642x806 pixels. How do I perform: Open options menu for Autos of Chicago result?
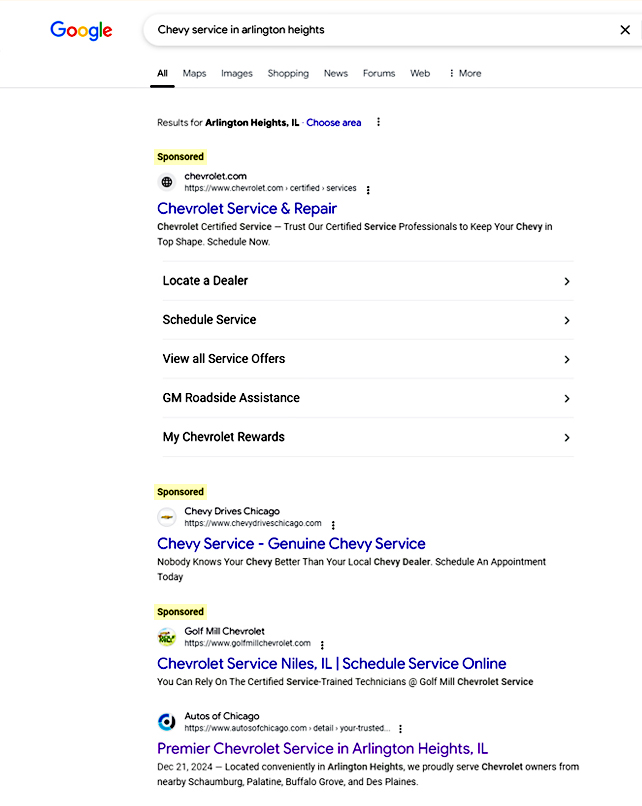point(400,729)
